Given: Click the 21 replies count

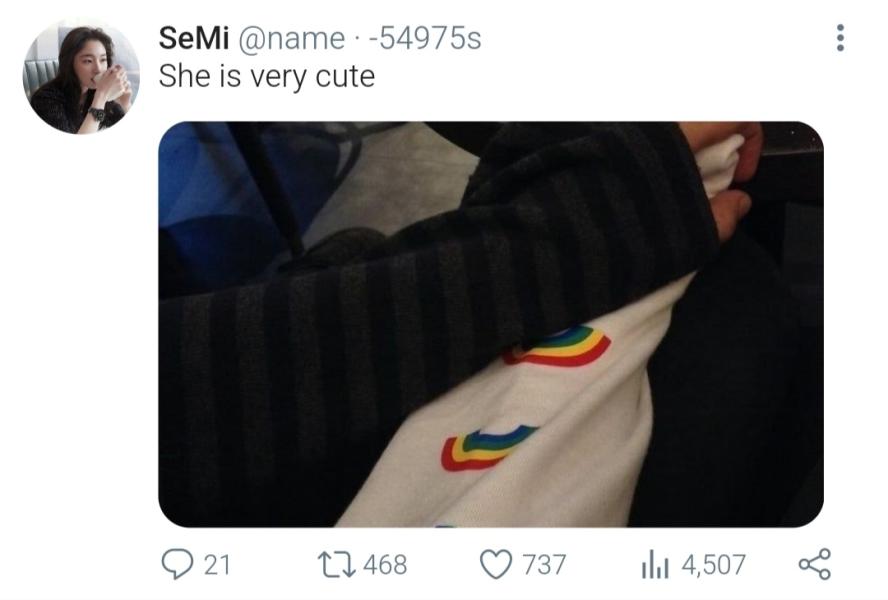Looking at the screenshot, I should click(x=217, y=565).
